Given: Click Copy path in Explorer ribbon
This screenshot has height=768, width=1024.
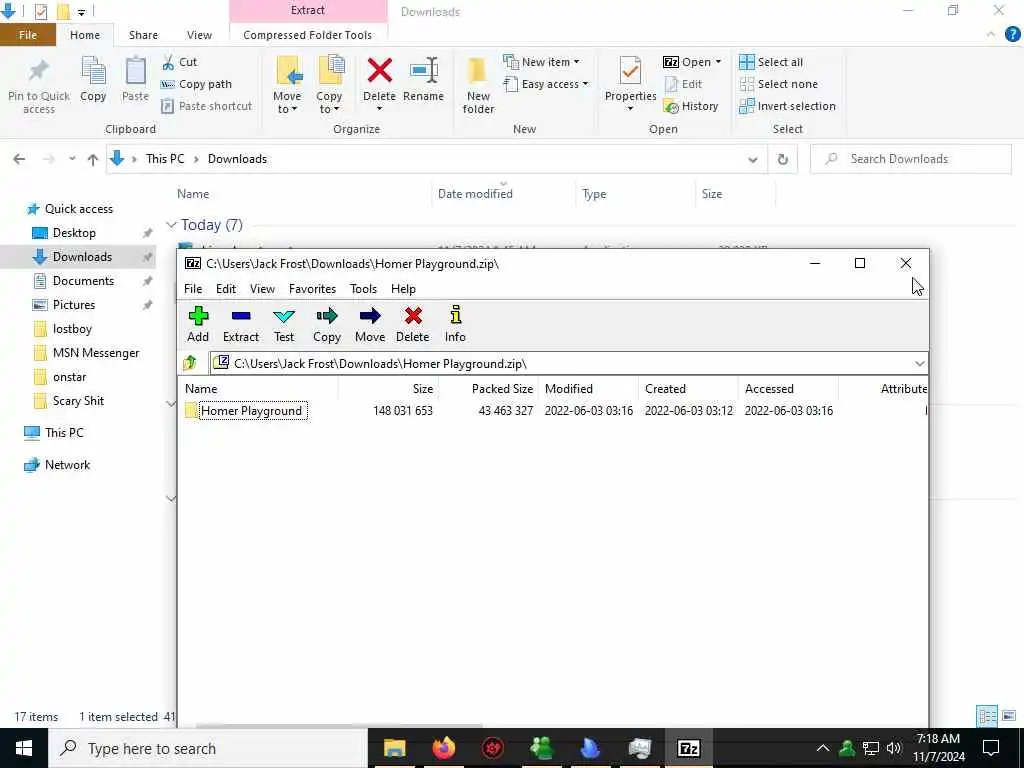Looking at the screenshot, I should point(196,84).
